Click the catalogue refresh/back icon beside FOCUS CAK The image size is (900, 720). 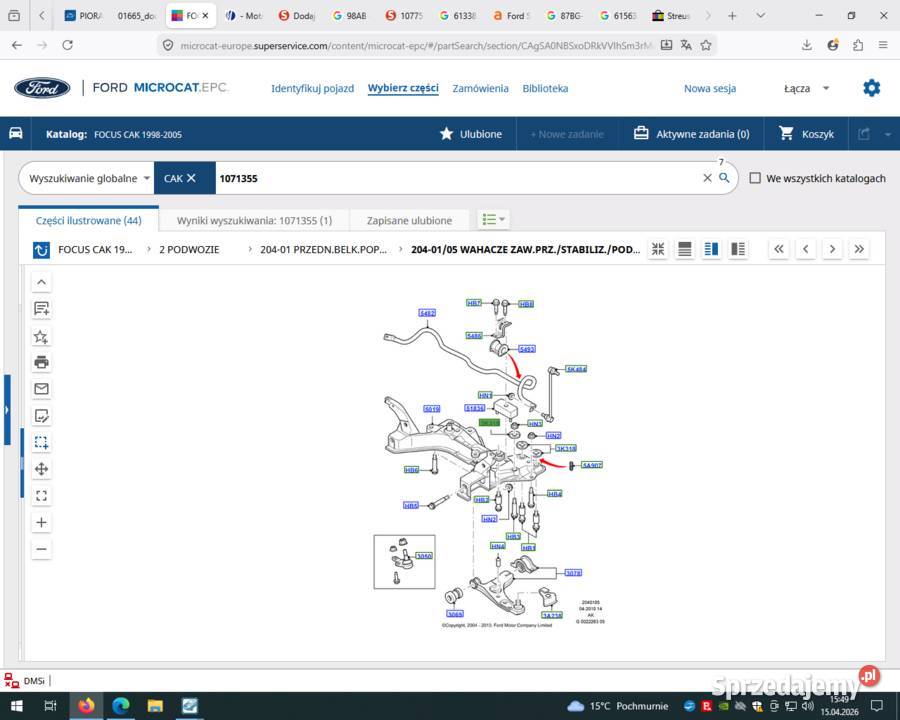point(41,250)
